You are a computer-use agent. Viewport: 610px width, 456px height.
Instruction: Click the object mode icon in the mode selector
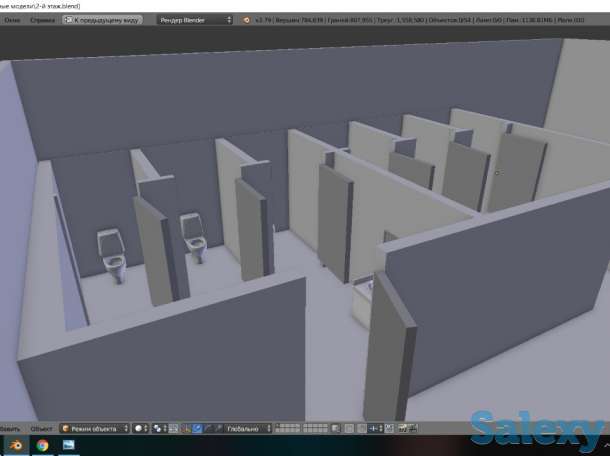point(66,429)
